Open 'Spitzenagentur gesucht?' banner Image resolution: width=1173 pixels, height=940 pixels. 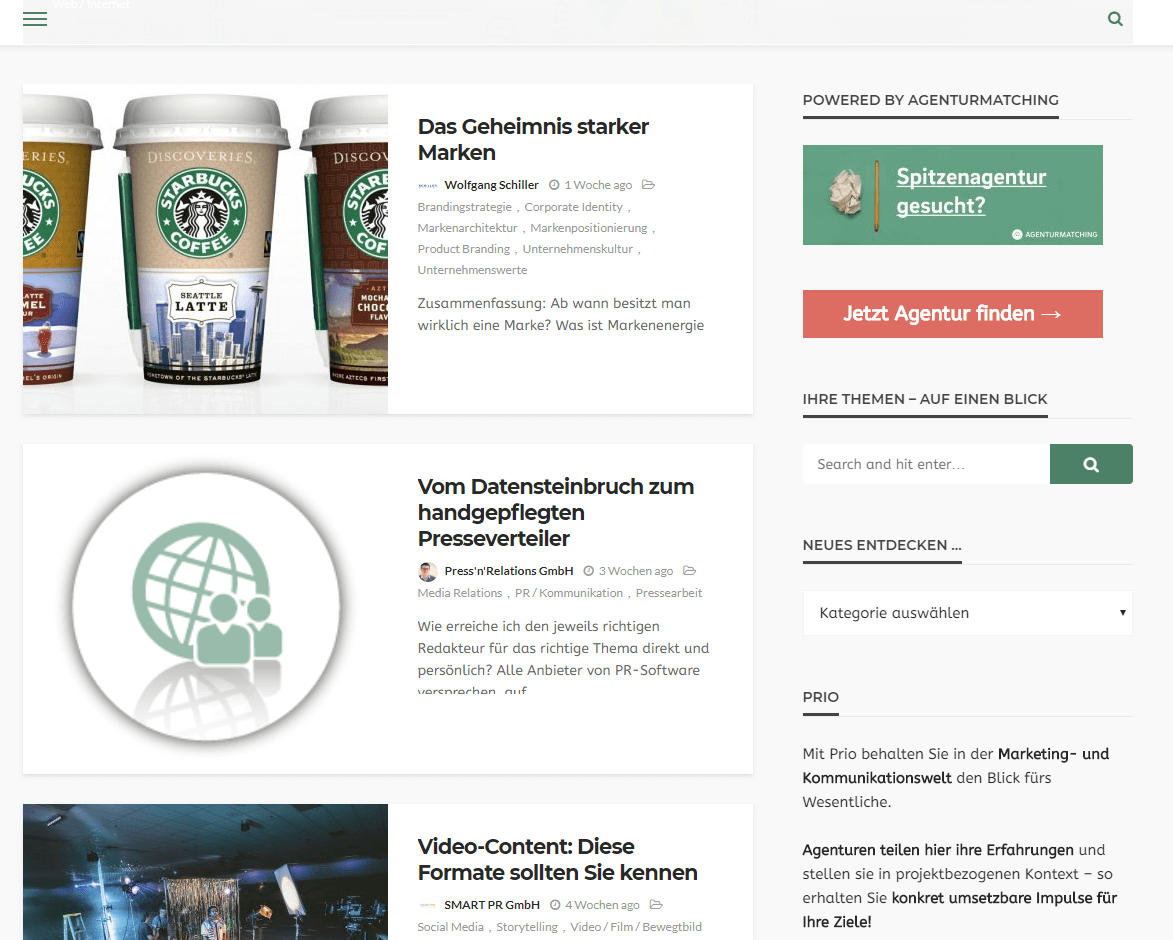(952, 194)
